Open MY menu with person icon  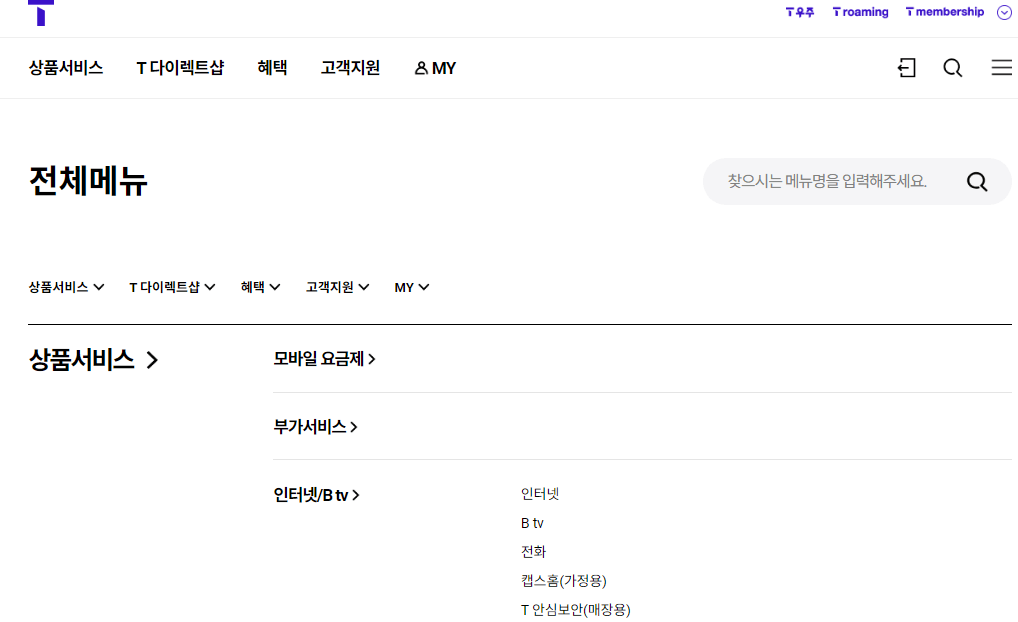pos(435,68)
